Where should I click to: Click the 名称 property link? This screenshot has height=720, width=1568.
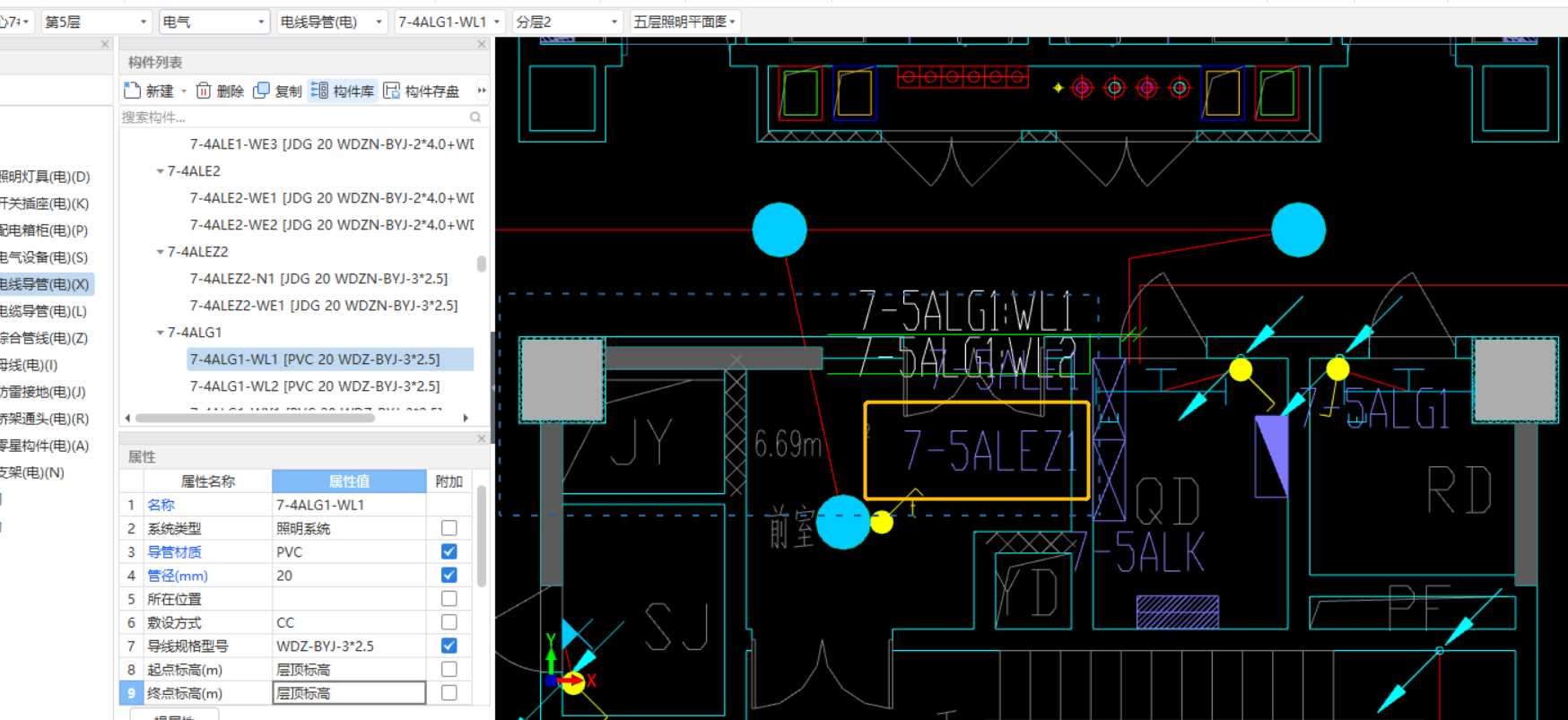pyautogui.click(x=161, y=505)
